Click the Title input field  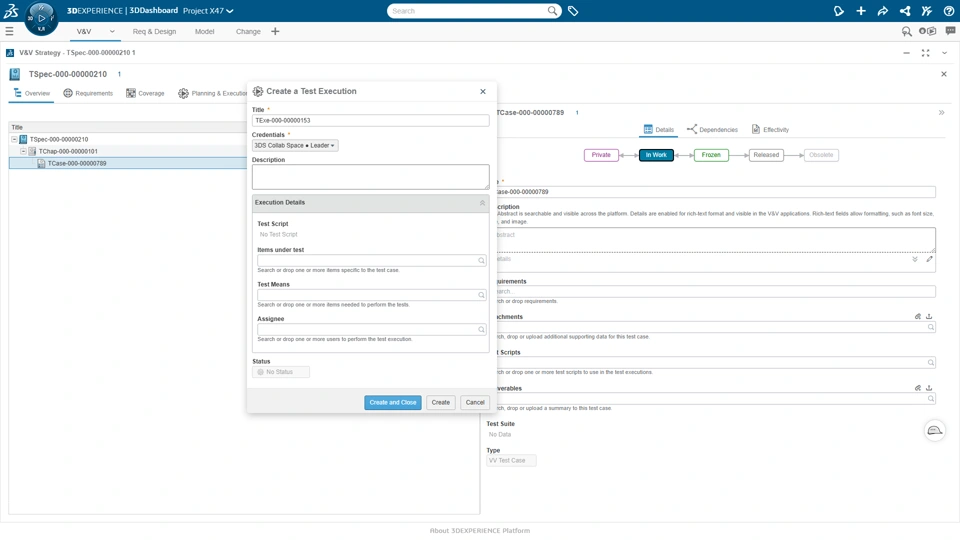[370, 121]
